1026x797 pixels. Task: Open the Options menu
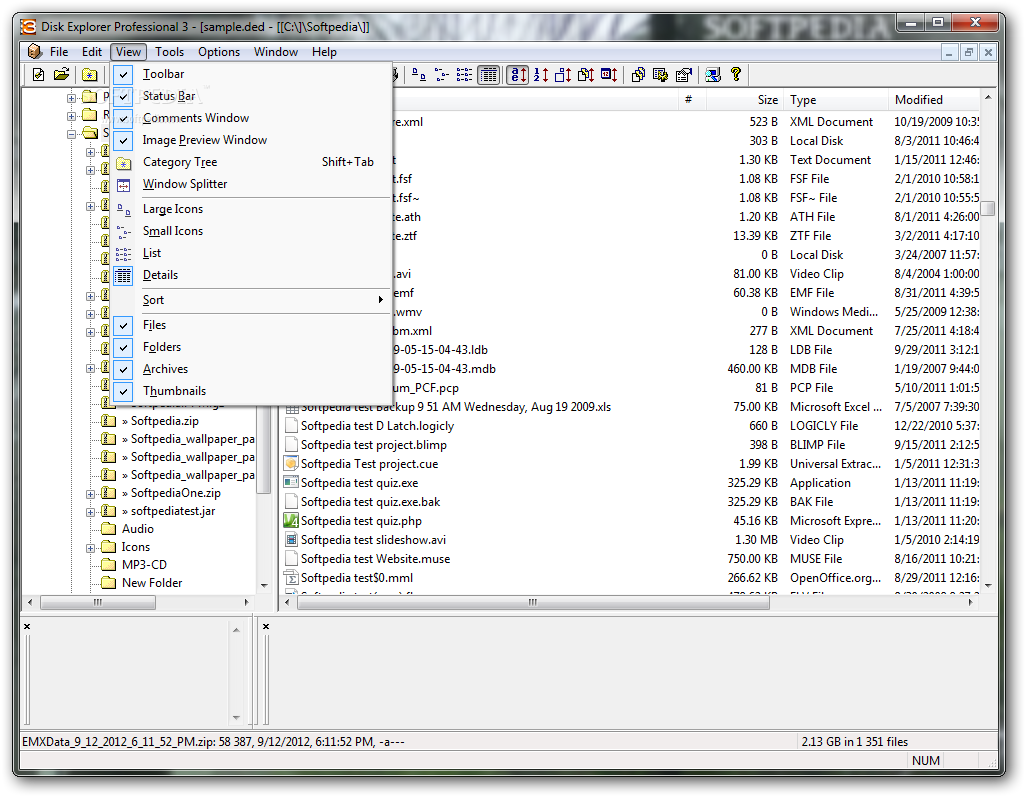(x=219, y=52)
